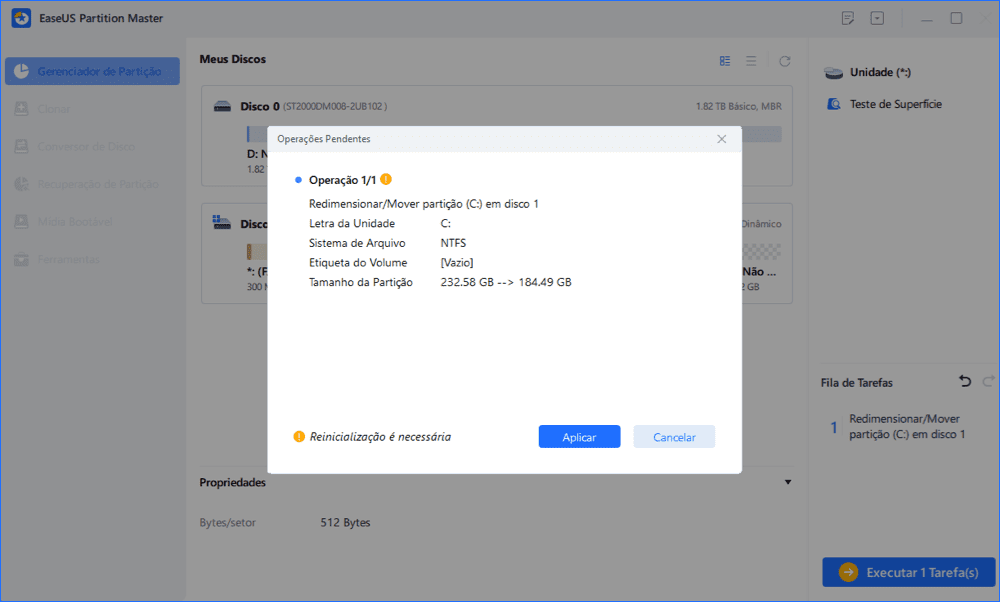Open Conversor de Disco in sidebar
The width and height of the screenshot is (1000, 602).
tap(92, 147)
